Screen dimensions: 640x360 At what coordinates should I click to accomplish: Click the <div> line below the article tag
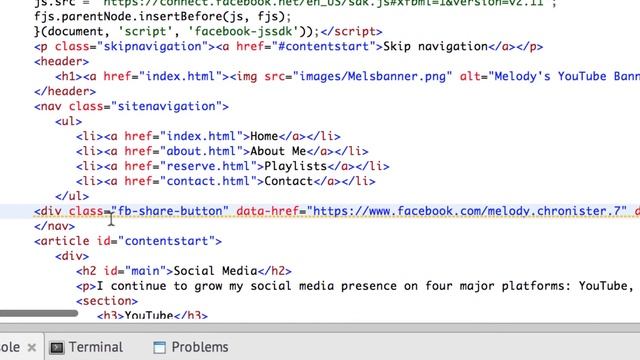tap(72, 256)
